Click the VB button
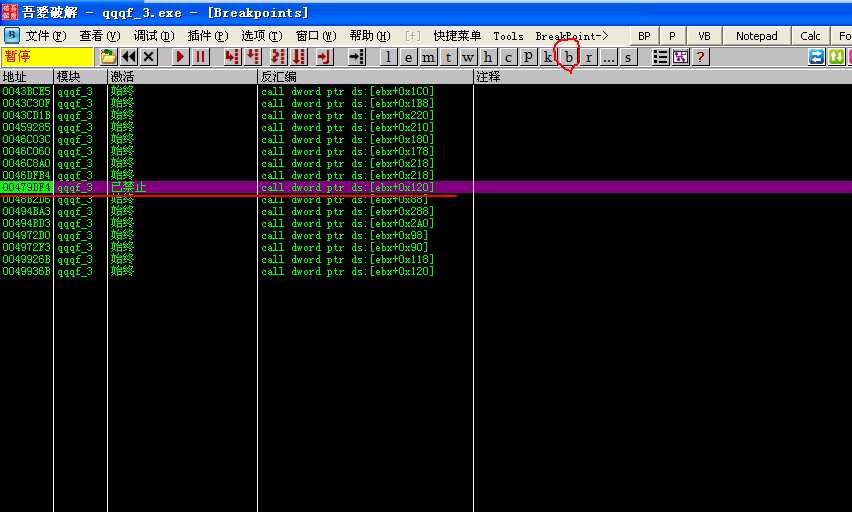852x512 pixels. [x=704, y=36]
